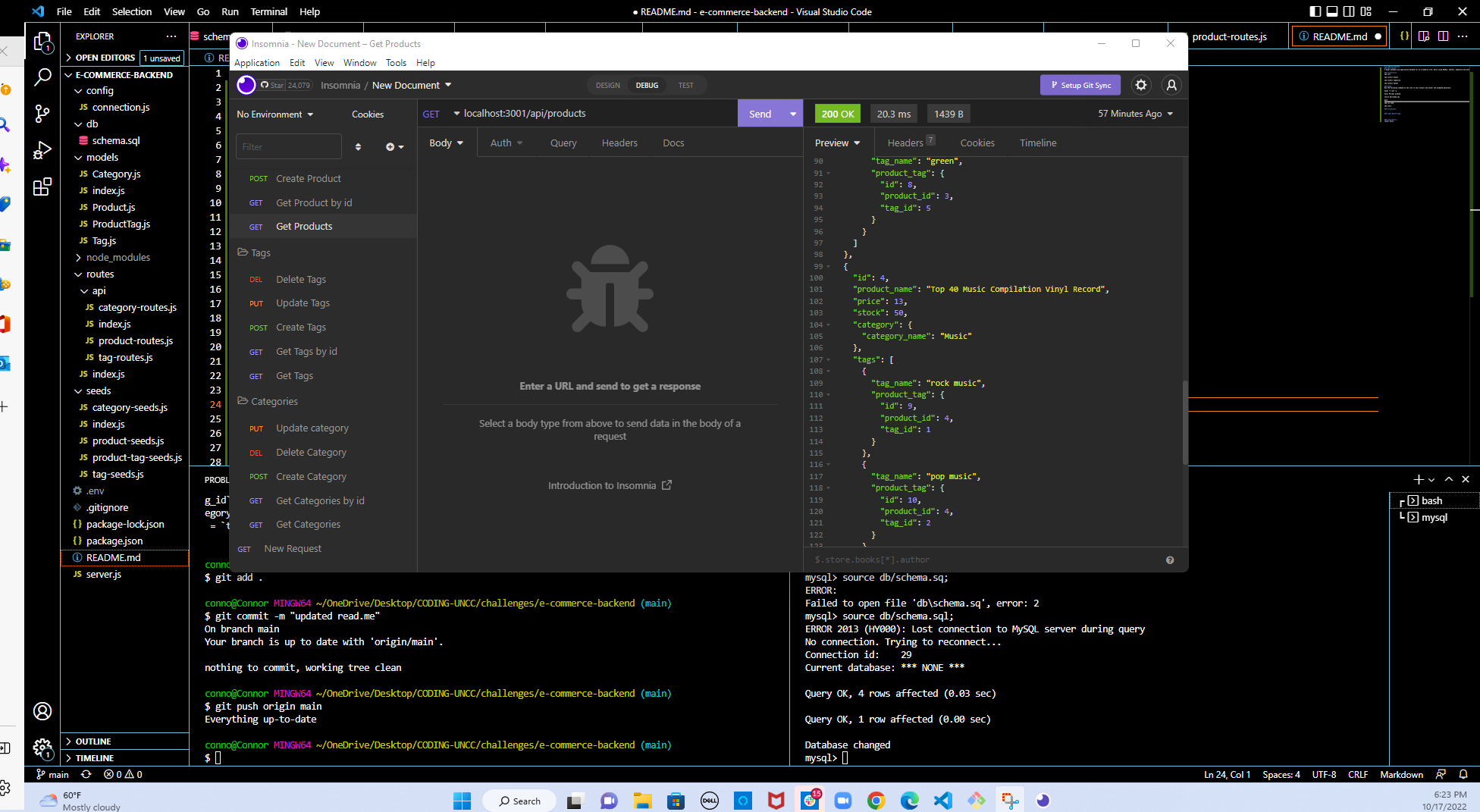Open the No Environment dropdown
Screen dimensions: 1480x812
(x=273, y=114)
